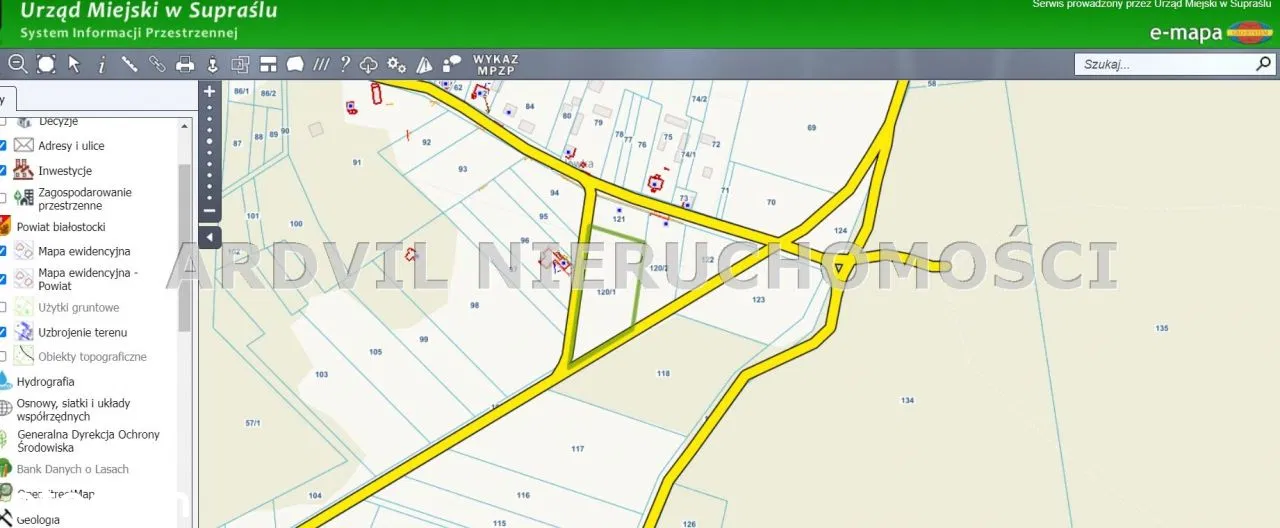Image resolution: width=1280 pixels, height=528 pixels.
Task: Click the Szukaj search field
Action: [x=1164, y=64]
